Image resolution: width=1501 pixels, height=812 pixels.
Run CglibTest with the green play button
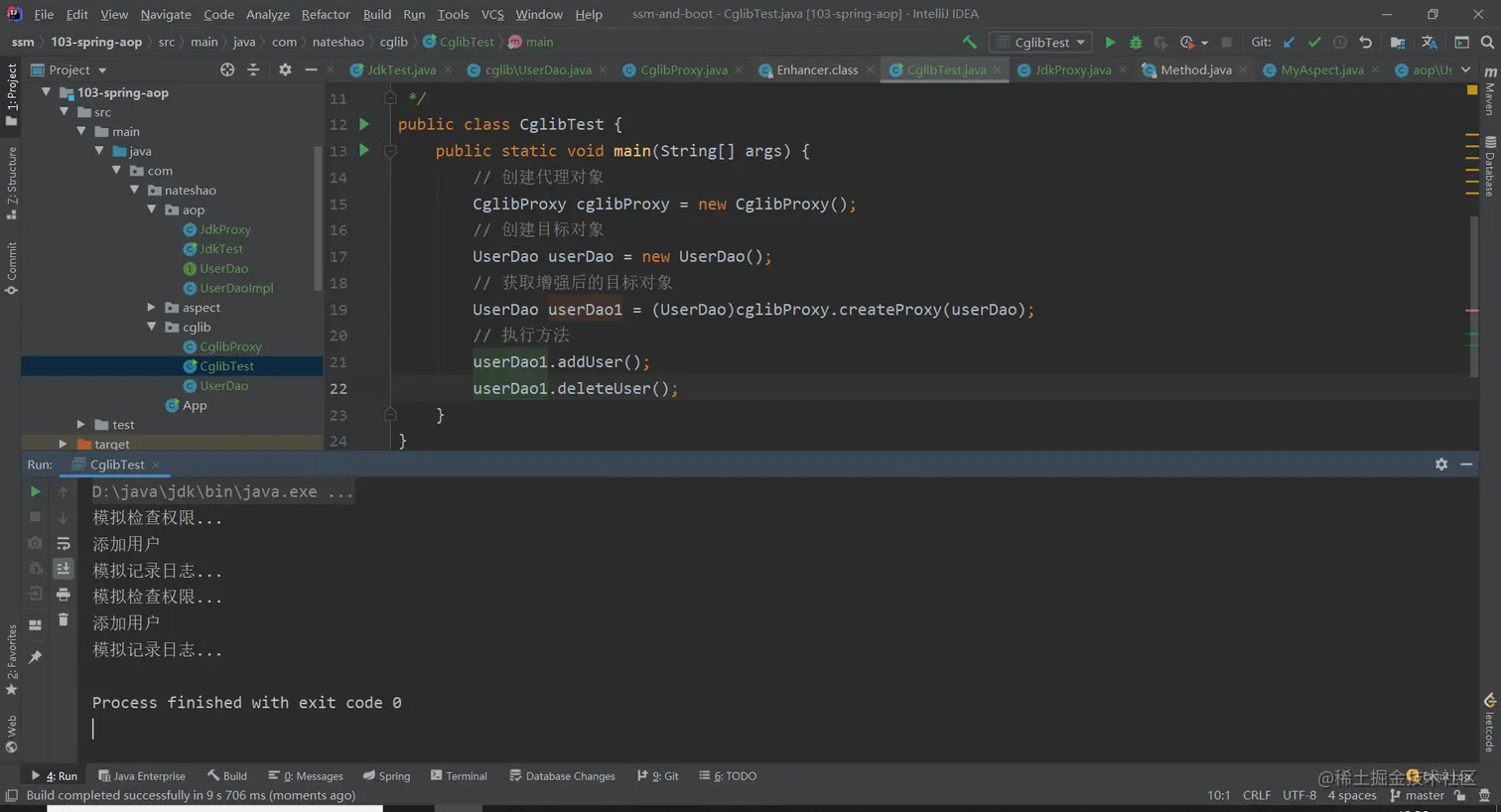click(x=1110, y=42)
